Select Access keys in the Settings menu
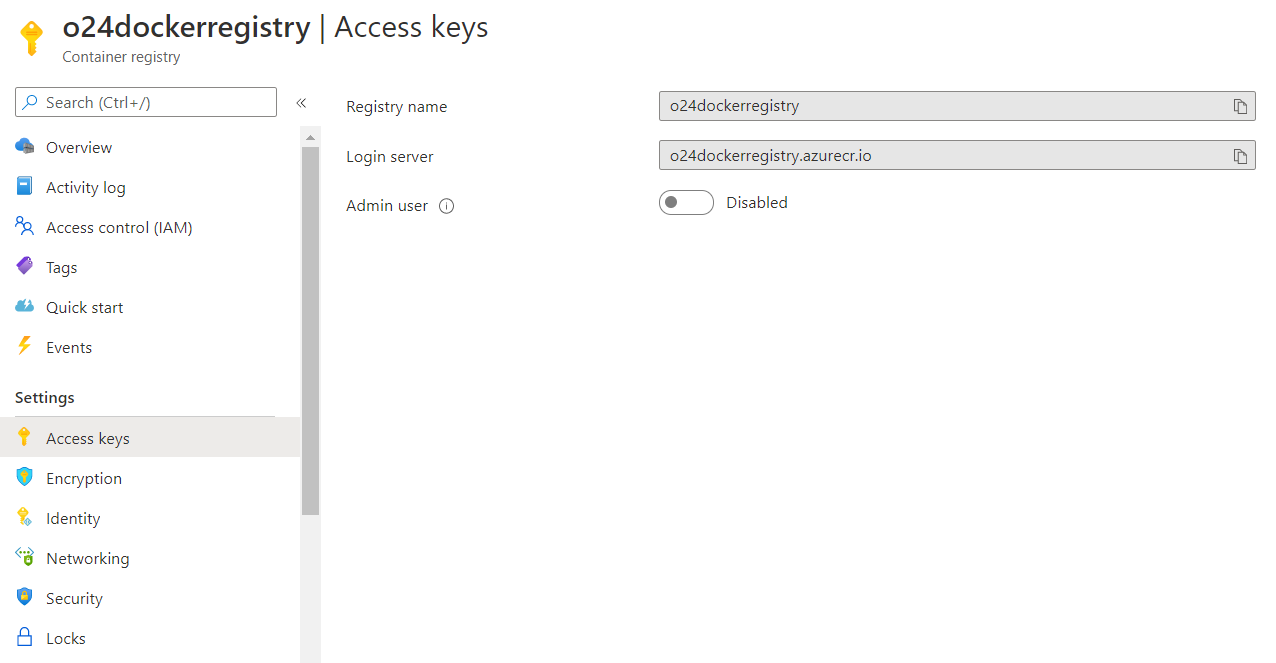 pyautogui.click(x=88, y=437)
